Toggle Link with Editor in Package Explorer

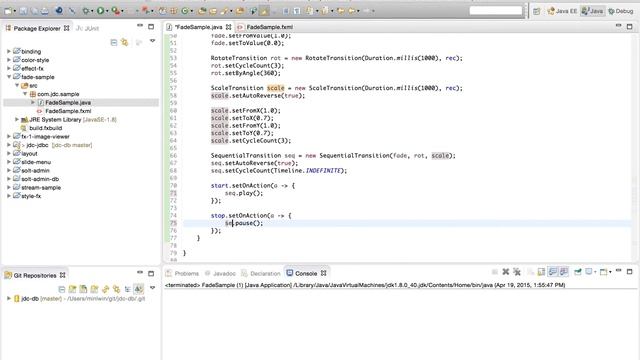124,42
